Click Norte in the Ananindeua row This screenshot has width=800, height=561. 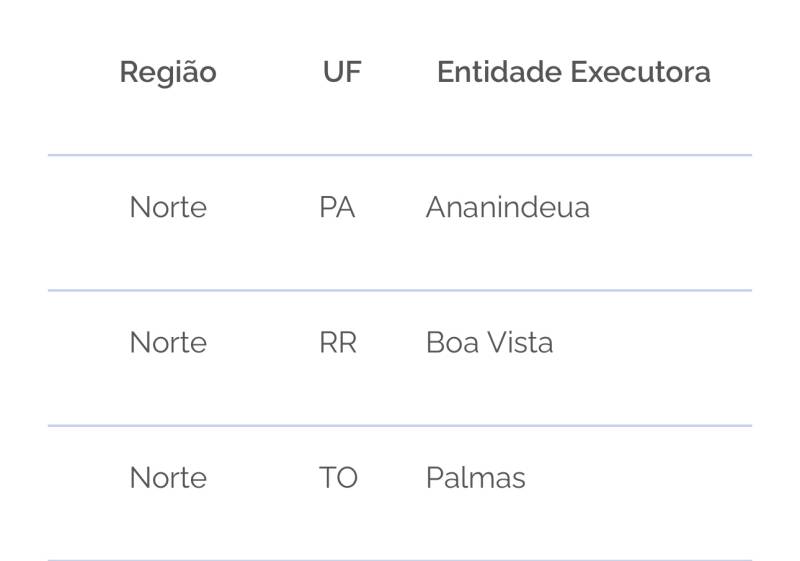pyautogui.click(x=168, y=208)
